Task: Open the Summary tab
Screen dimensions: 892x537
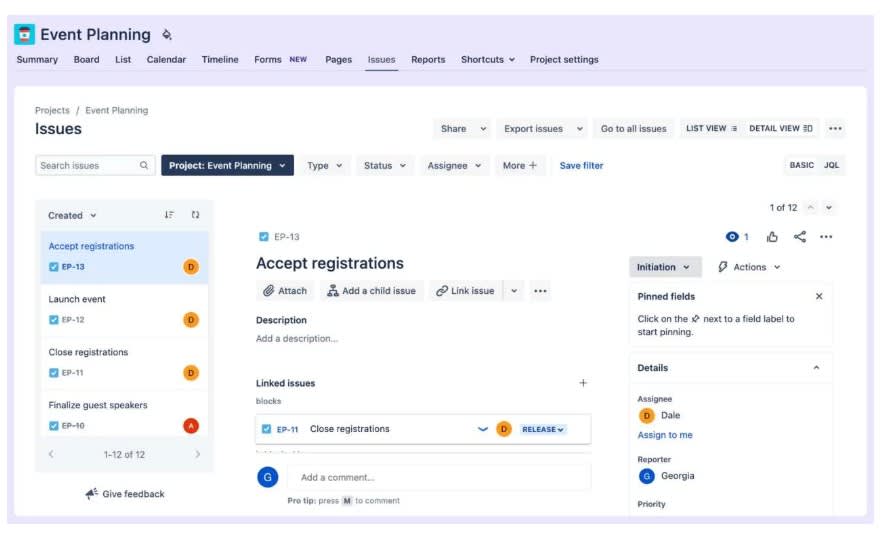Action: [37, 60]
